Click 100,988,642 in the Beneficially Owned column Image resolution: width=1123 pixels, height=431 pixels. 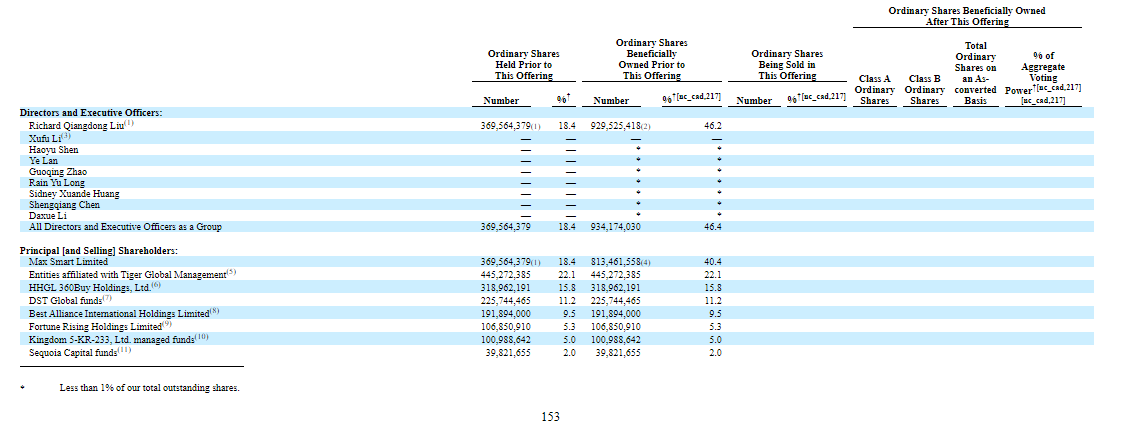[615, 340]
